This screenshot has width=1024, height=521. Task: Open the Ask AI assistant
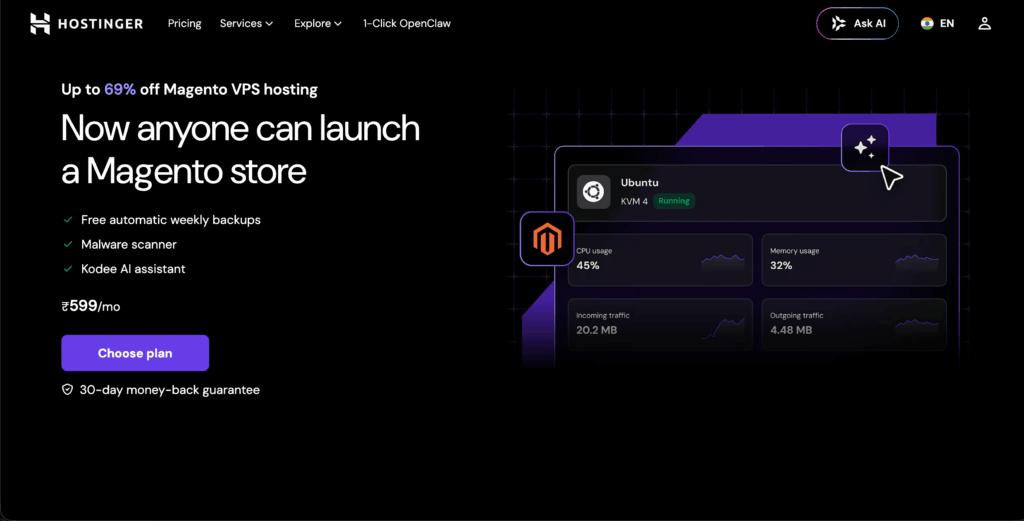(857, 24)
